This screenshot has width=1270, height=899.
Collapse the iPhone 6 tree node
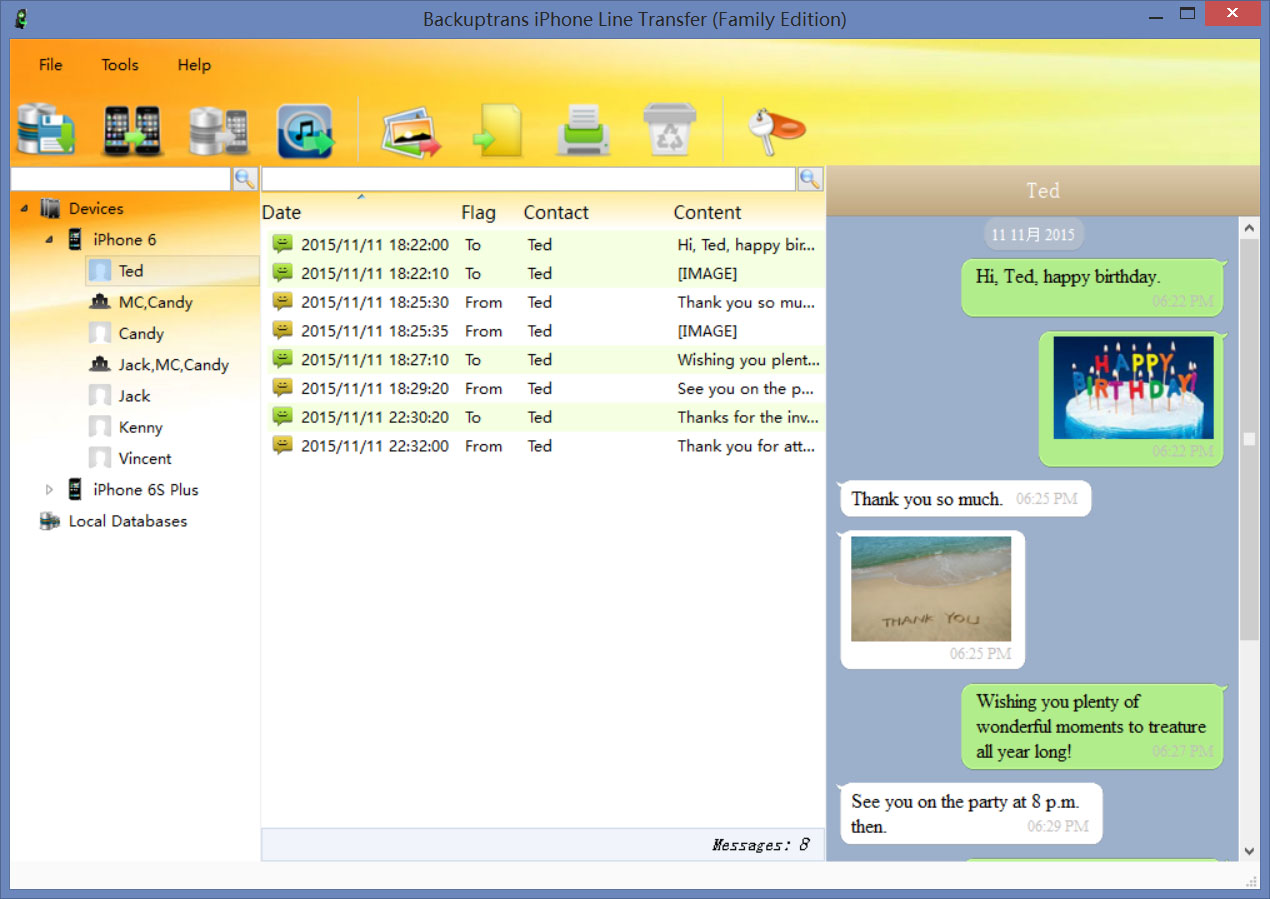point(49,240)
